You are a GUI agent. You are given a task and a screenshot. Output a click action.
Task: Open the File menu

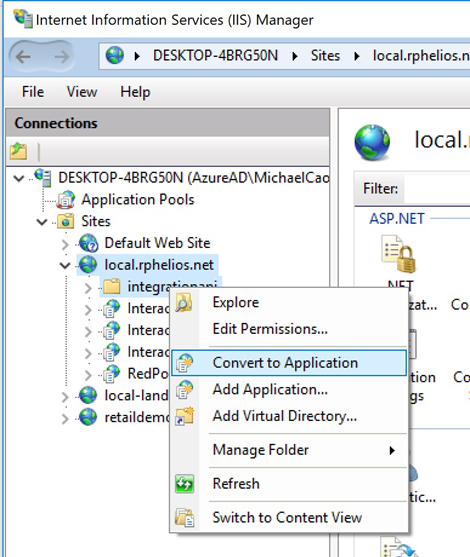pos(33,92)
